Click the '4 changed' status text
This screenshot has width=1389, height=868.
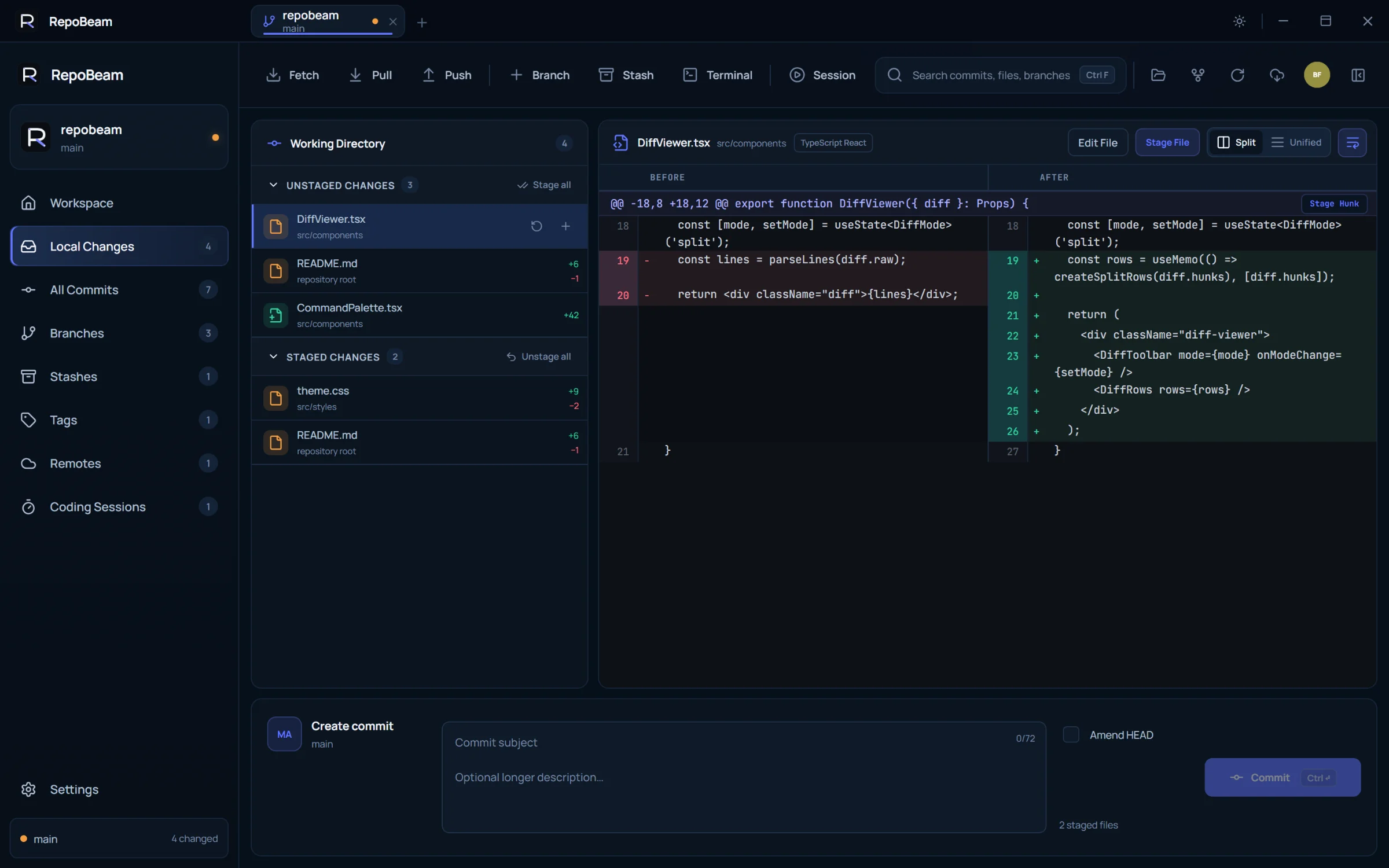[x=194, y=838]
